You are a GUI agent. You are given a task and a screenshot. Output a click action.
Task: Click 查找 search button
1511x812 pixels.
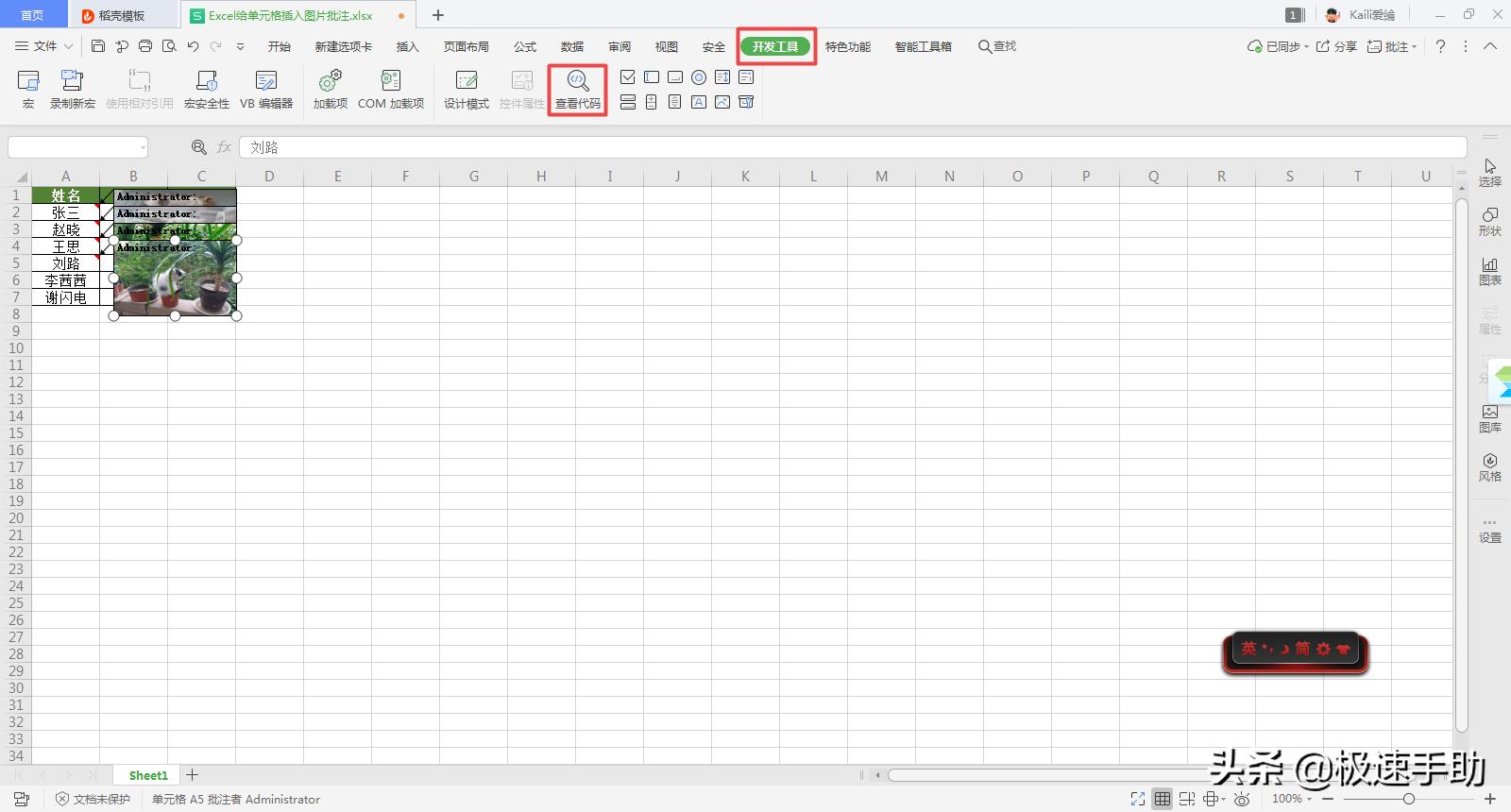[997, 46]
